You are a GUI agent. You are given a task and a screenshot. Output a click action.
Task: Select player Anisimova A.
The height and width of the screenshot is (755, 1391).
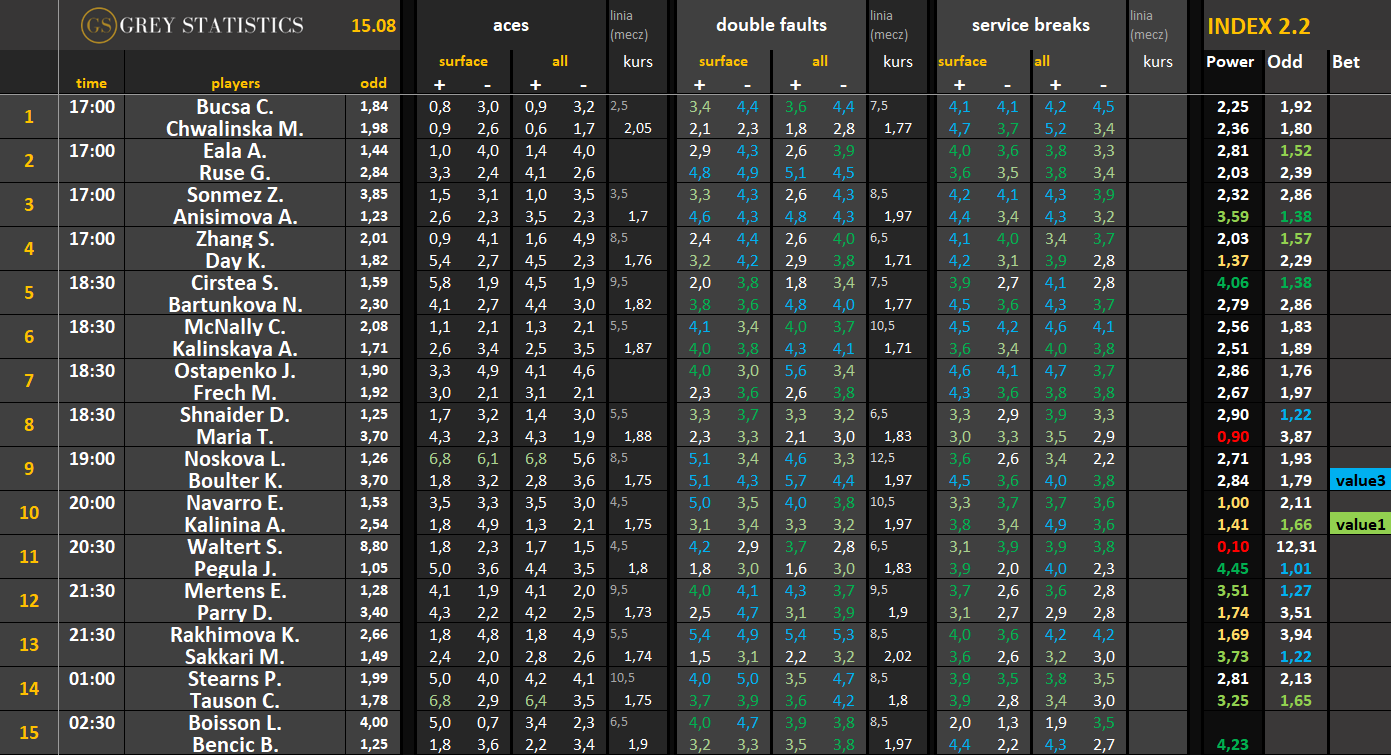pos(235,217)
